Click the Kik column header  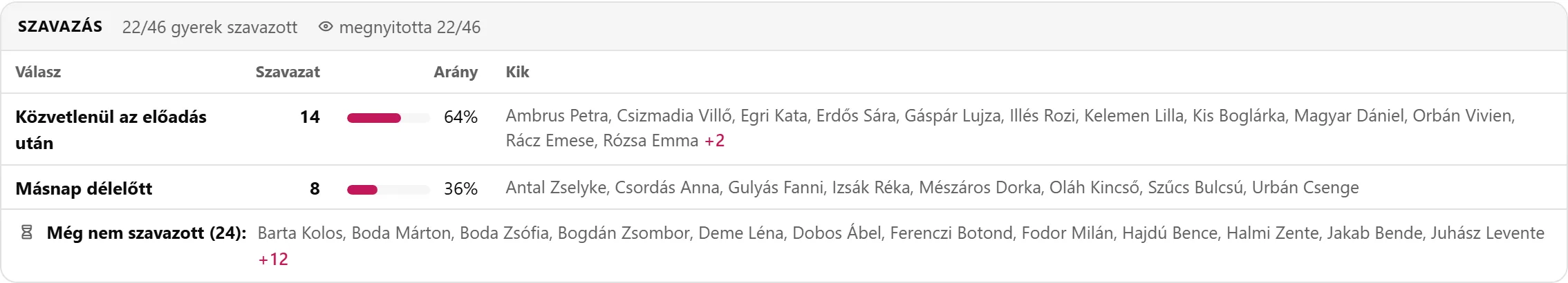[517, 72]
